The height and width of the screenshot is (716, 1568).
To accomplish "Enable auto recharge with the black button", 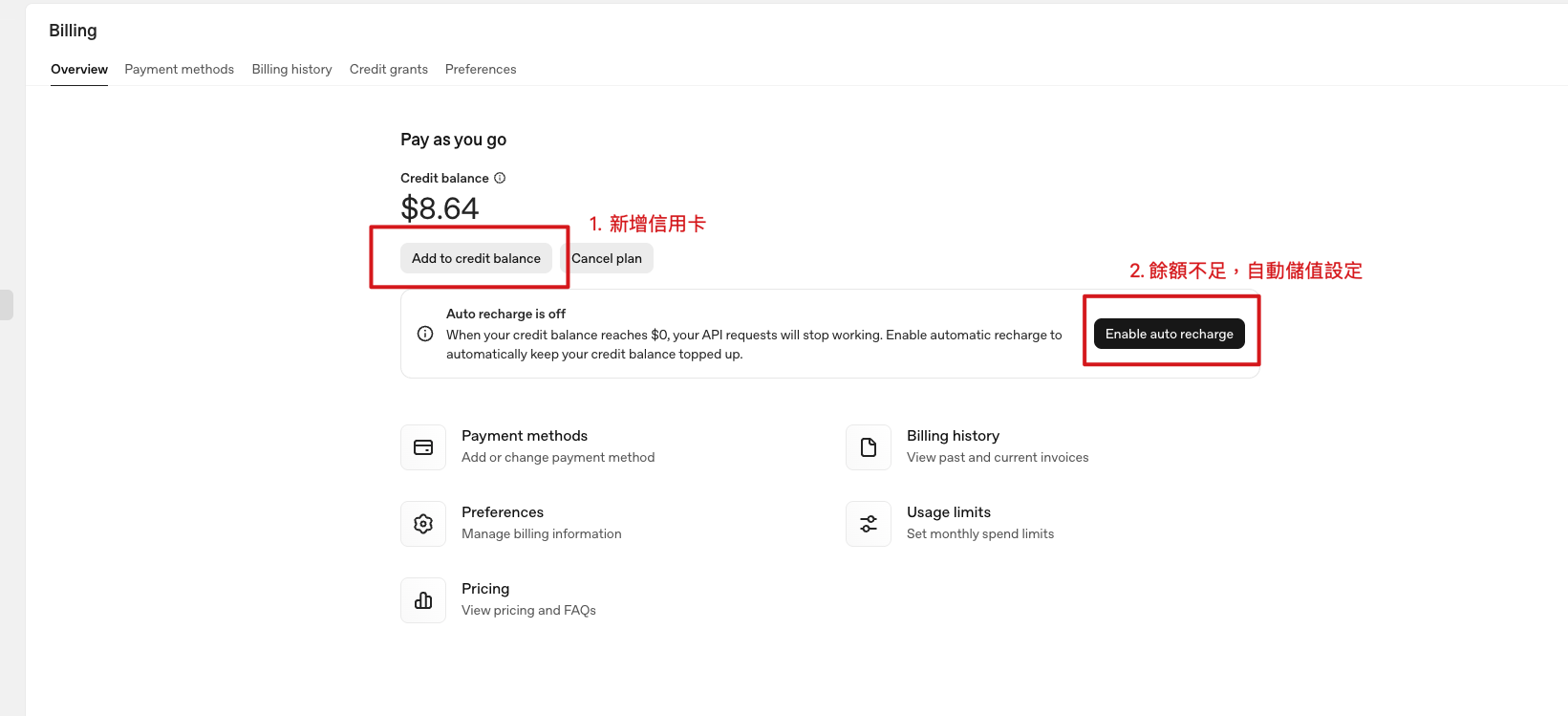I will pyautogui.click(x=1169, y=334).
